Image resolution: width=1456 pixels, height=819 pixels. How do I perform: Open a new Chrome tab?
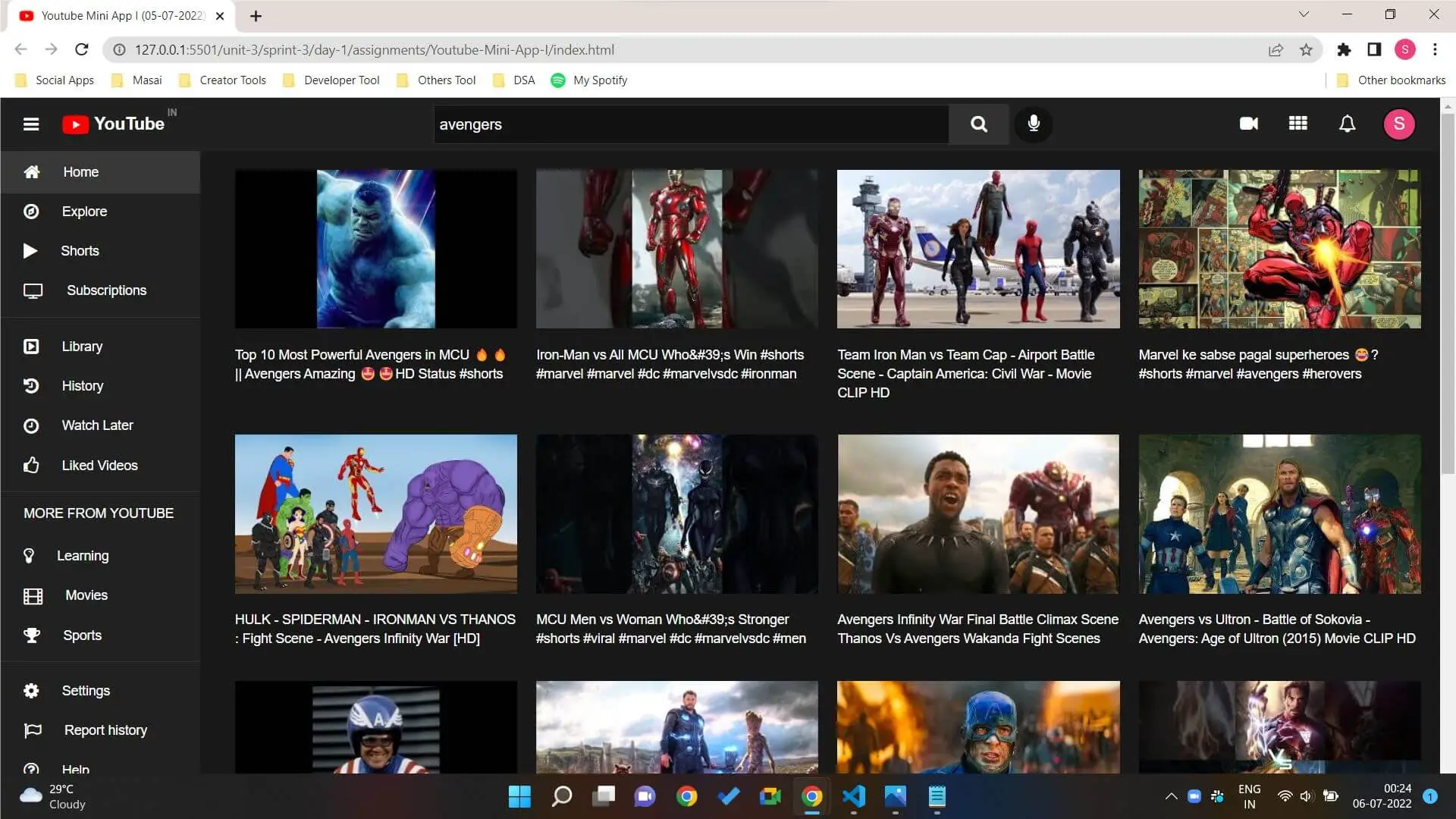click(x=256, y=16)
